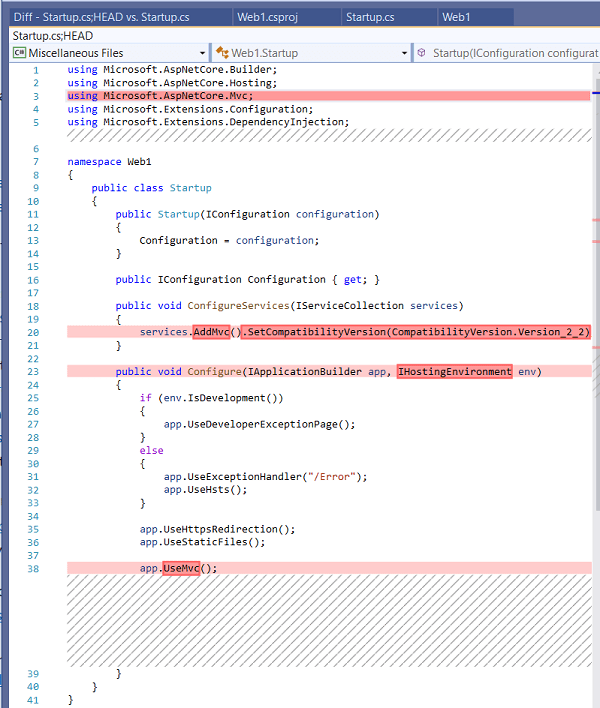Select the Web1 tab
The height and width of the screenshot is (708, 600).
click(456, 17)
